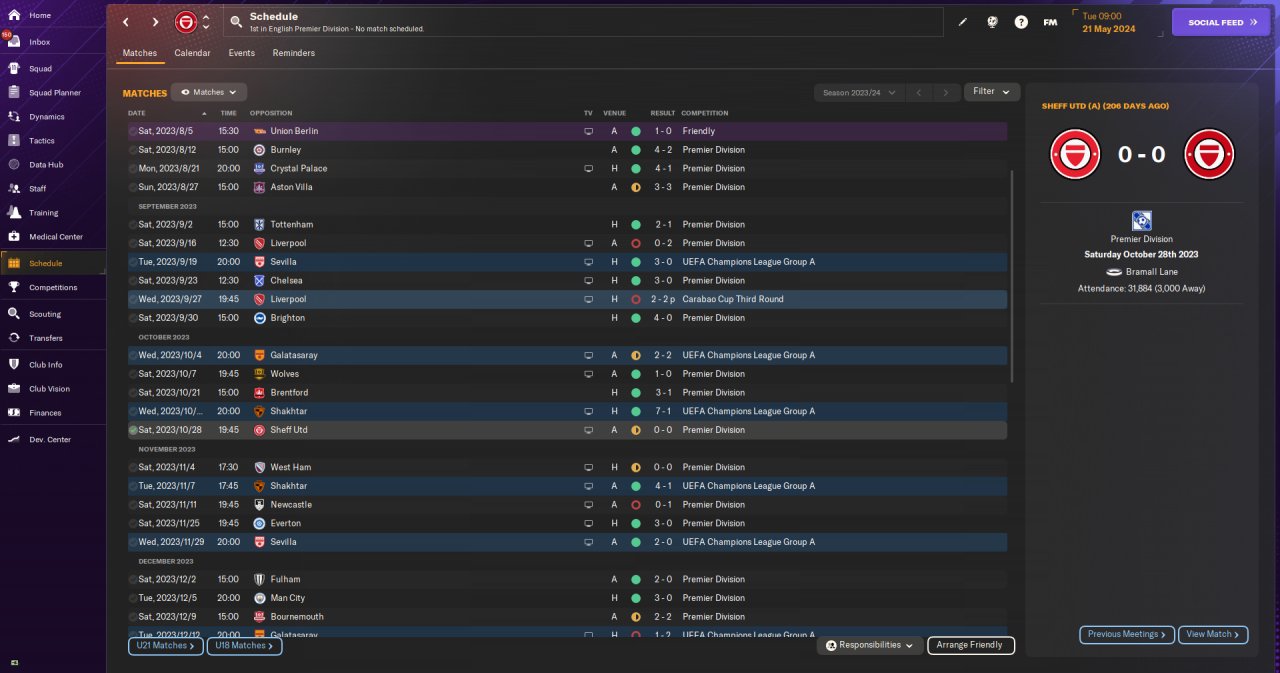Viewport: 1280px width, 673px height.
Task: Open the Competitions trophy icon
Action: (x=14, y=287)
